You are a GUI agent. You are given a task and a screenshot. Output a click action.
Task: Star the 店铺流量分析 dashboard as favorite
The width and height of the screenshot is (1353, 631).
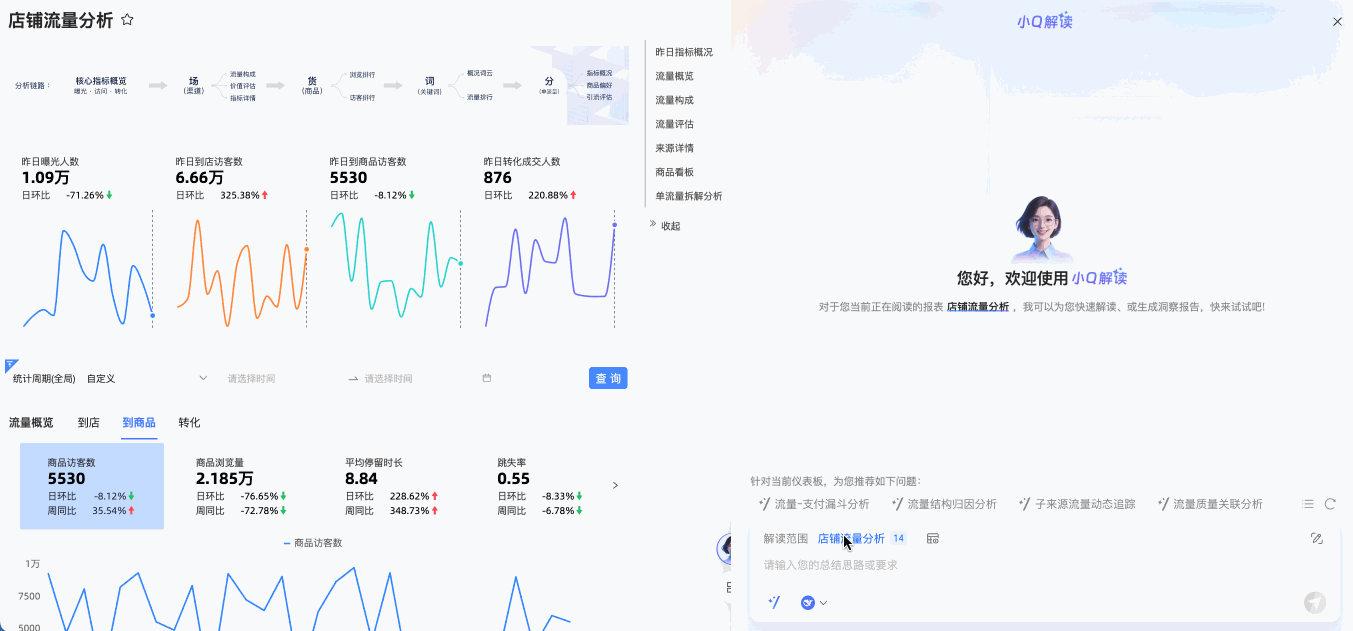pyautogui.click(x=127, y=20)
